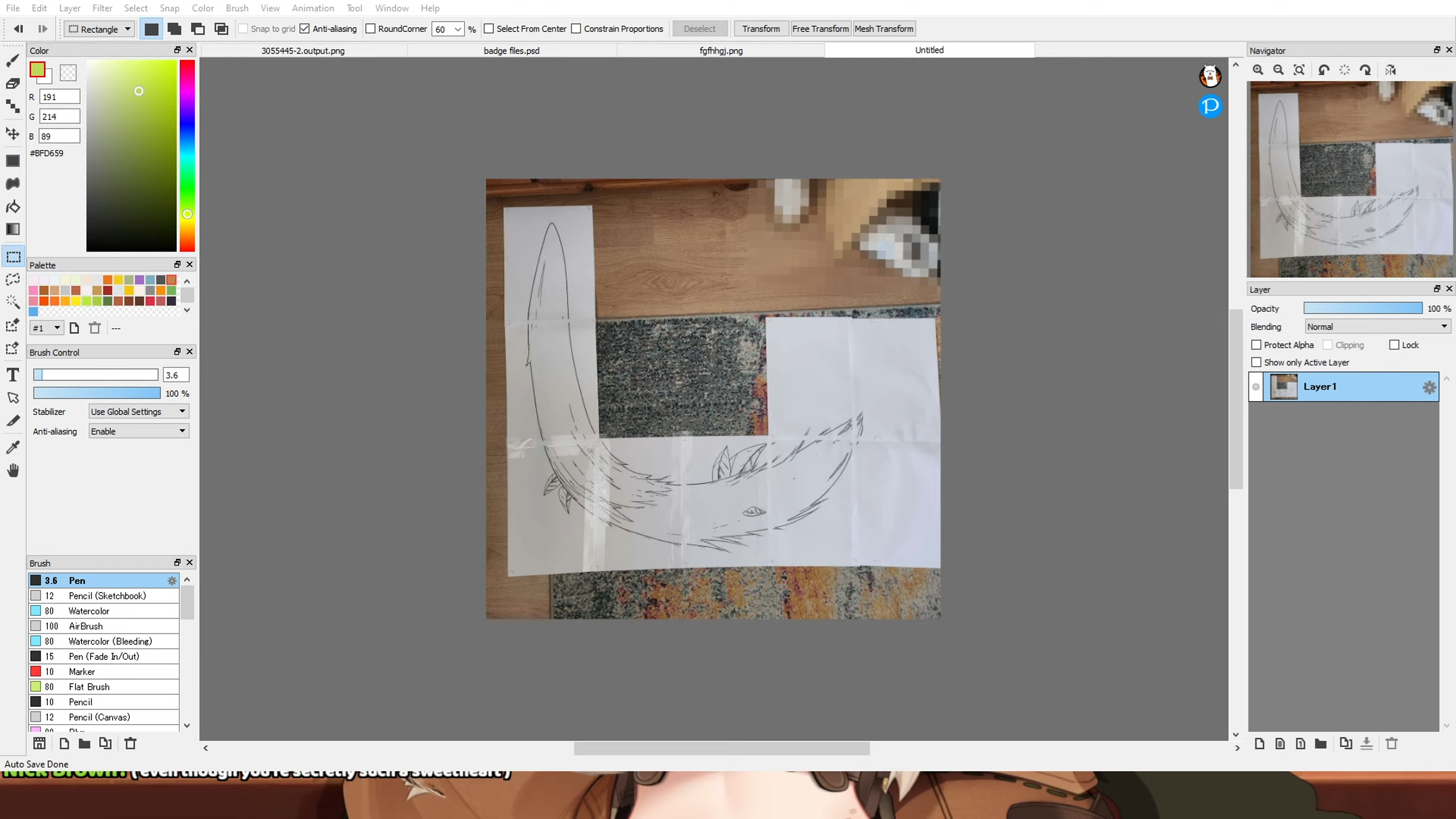
Task: Check the Constrain Proportions option
Action: coord(576,29)
